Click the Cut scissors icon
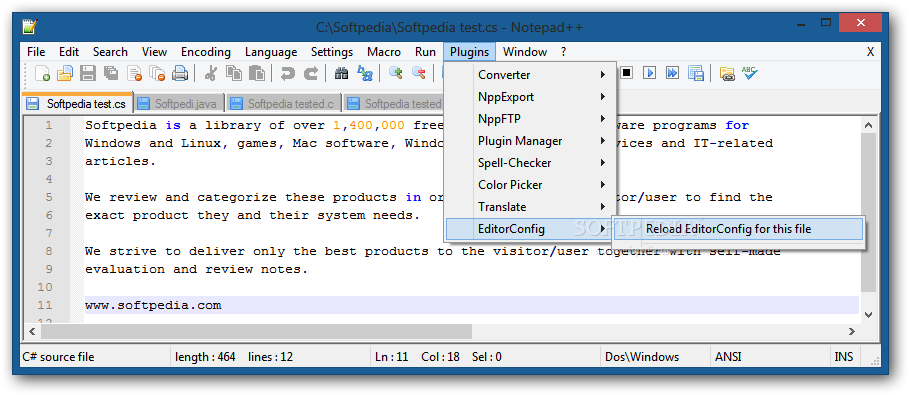Image resolution: width=909 pixels, height=395 pixels. pos(211,73)
